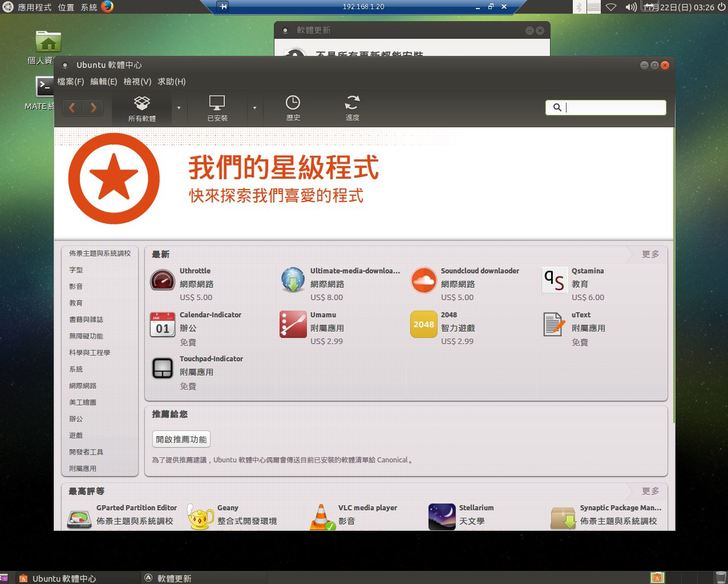Screen dimensions: 728x584
Task: Open the 系統 menu in top panel
Action: pyautogui.click(x=88, y=7)
